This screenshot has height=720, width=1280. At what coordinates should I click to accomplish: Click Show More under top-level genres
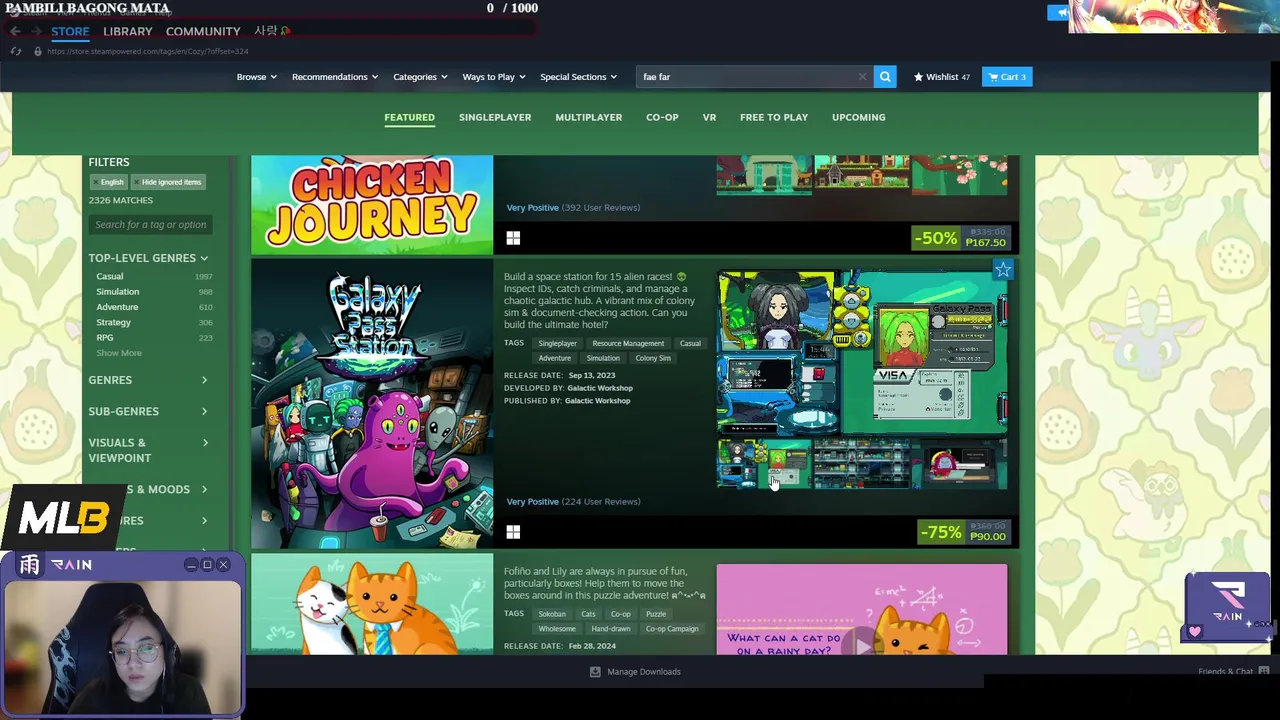[119, 353]
